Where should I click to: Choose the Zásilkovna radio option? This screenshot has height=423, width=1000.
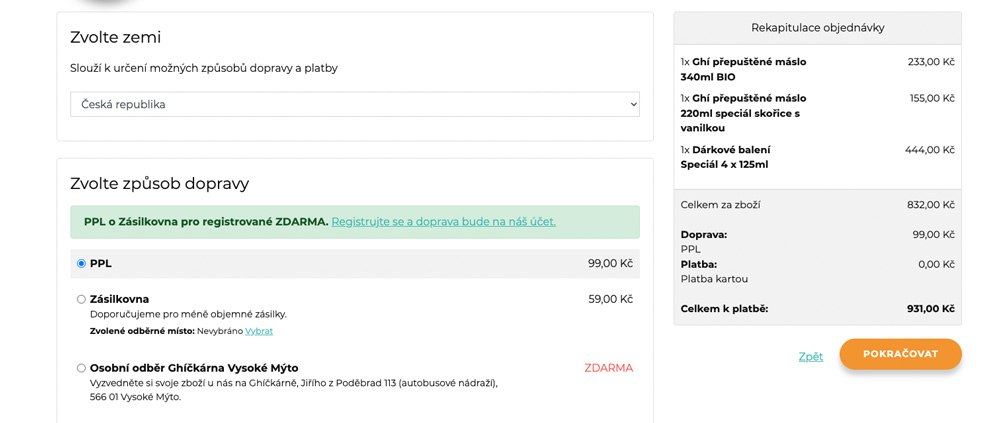click(81, 299)
